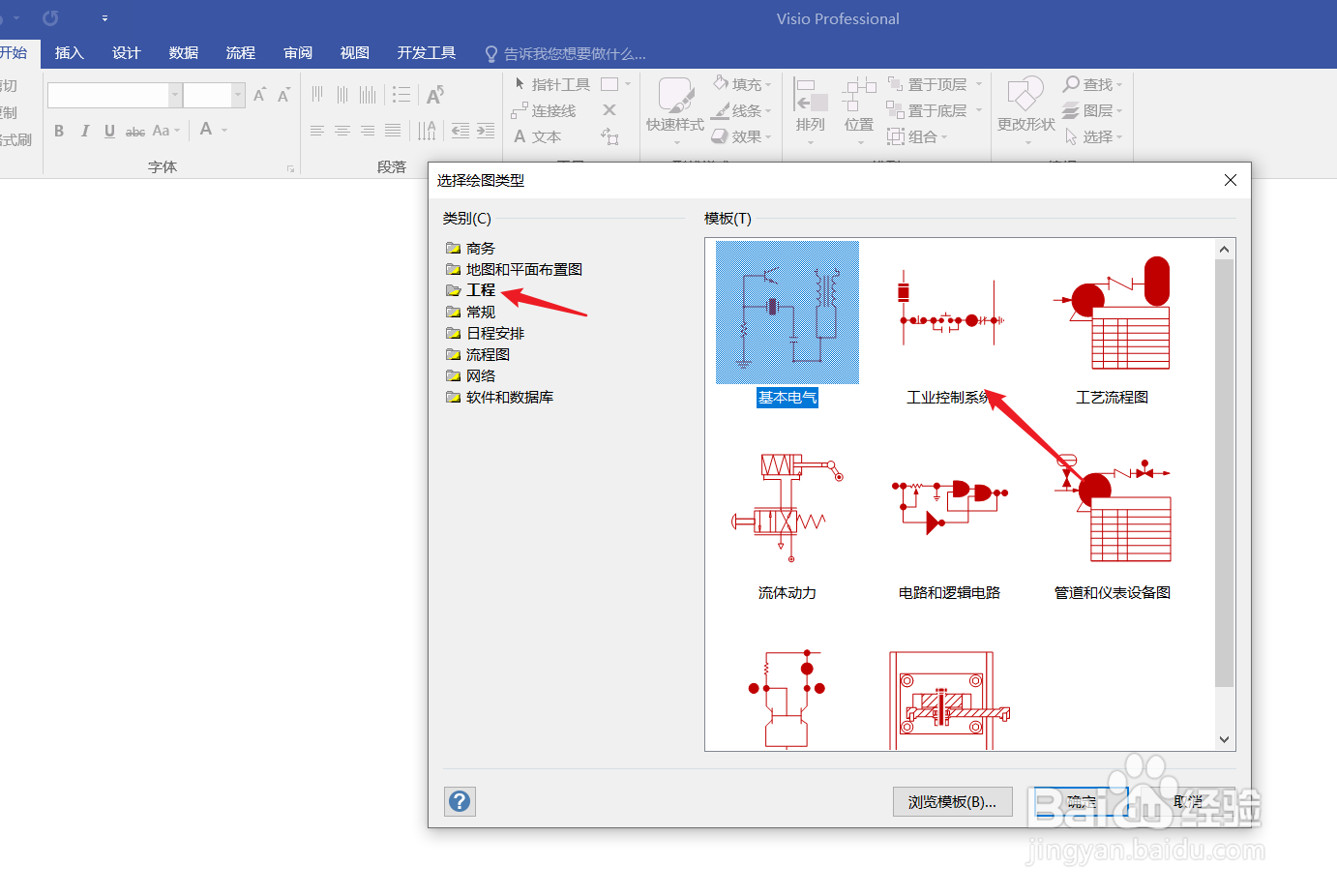Choose the 基本电气 template thumbnail
Image resolution: width=1337 pixels, height=896 pixels.
787,313
